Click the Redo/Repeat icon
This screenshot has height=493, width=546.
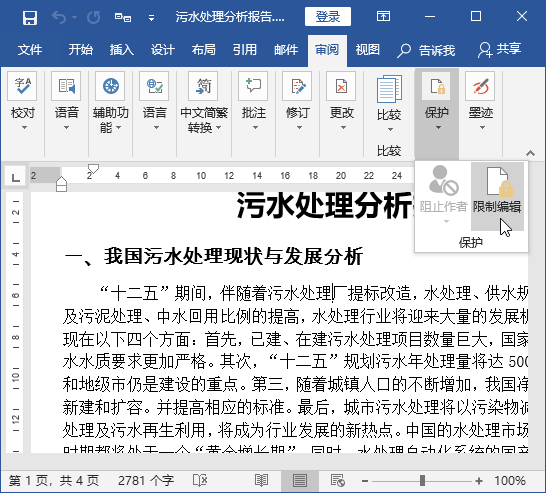click(93, 17)
